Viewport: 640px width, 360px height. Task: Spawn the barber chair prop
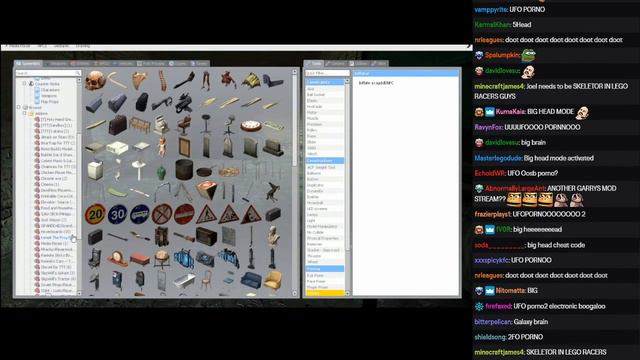pyautogui.click(x=184, y=125)
